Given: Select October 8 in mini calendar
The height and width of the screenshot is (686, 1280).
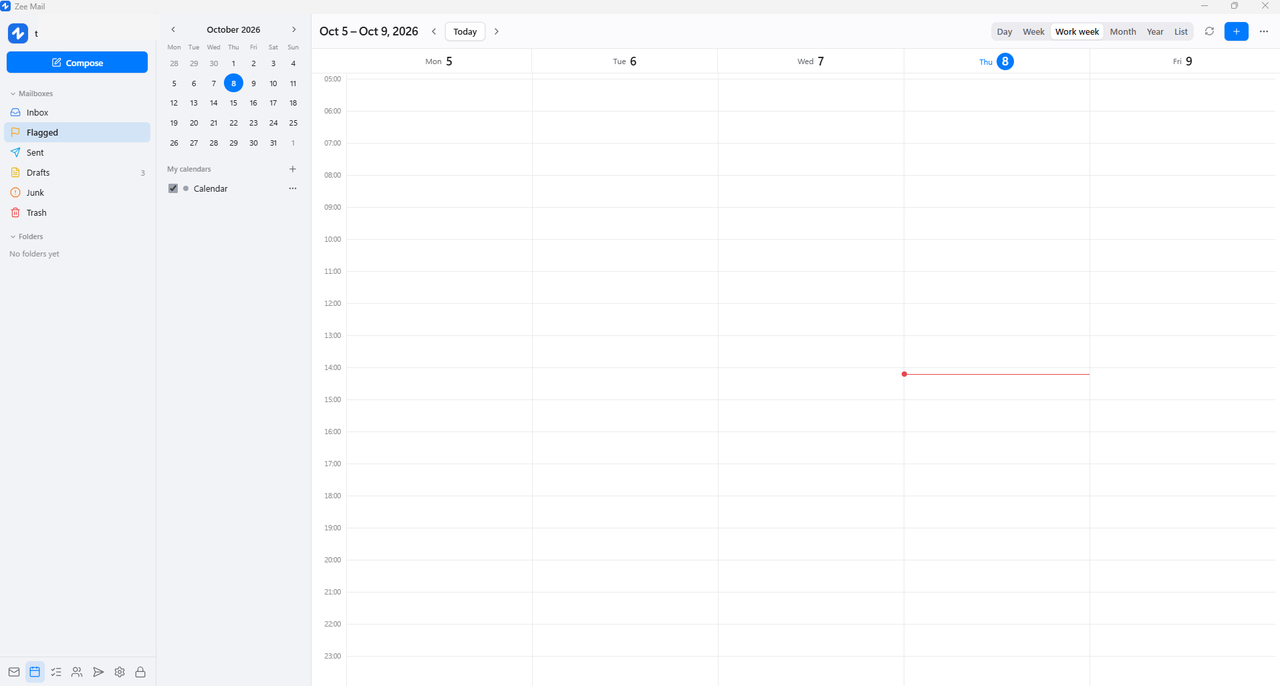Looking at the screenshot, I should [233, 83].
